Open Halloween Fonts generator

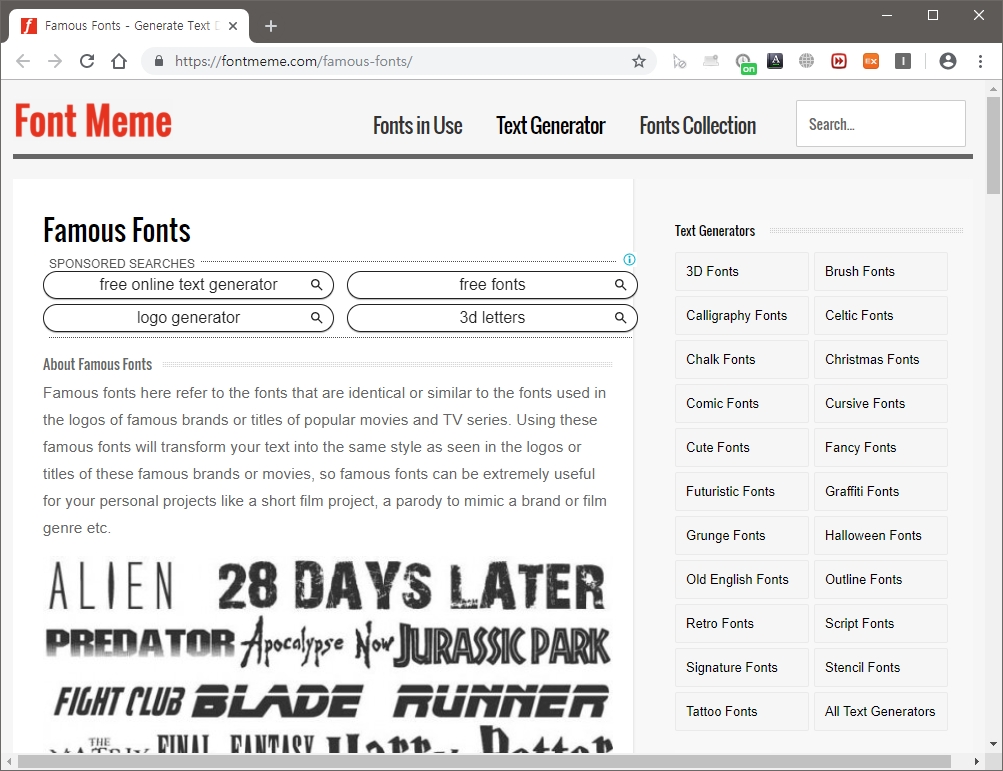pos(881,536)
